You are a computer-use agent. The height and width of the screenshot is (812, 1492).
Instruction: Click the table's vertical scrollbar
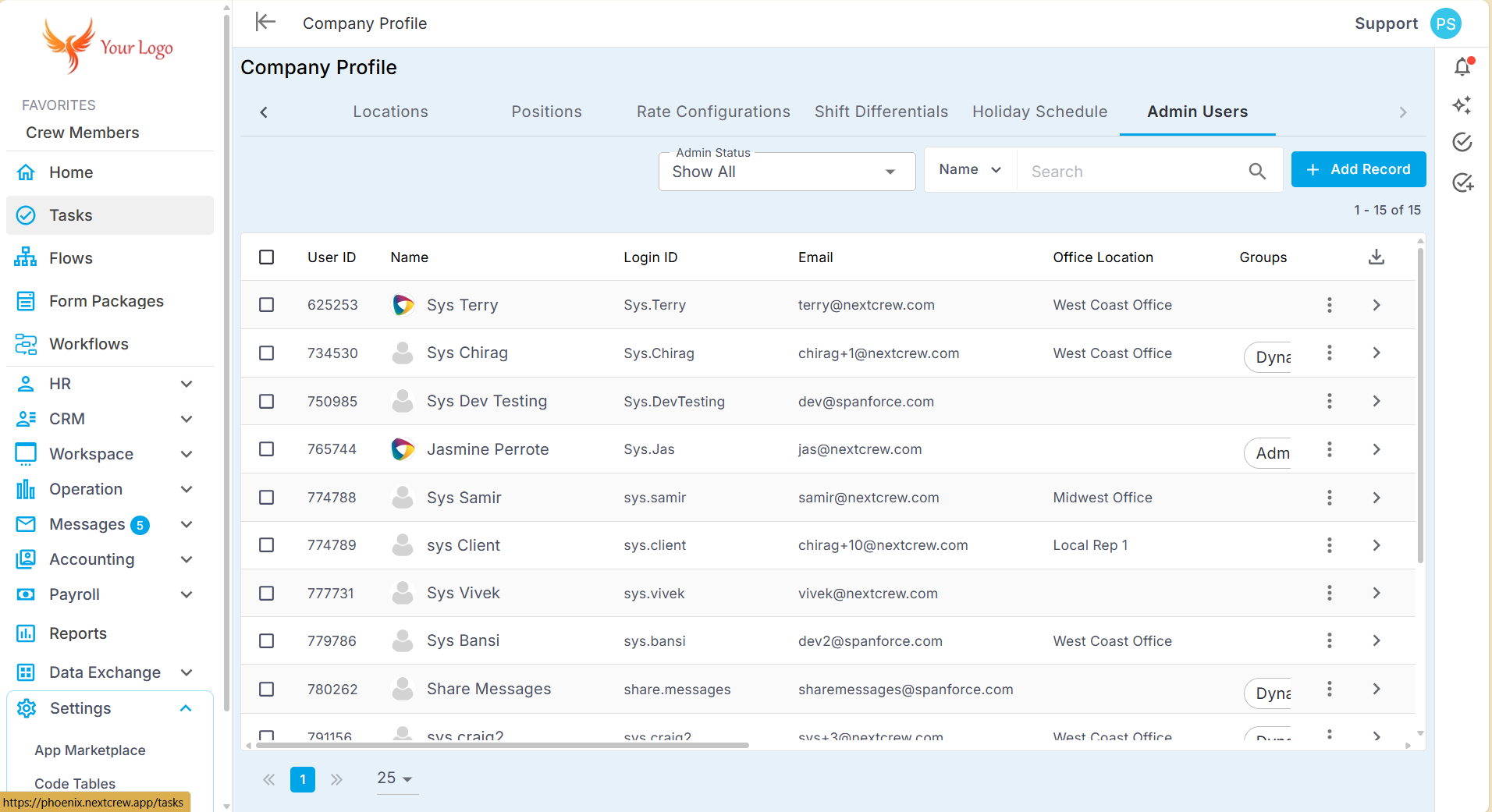pyautogui.click(x=1420, y=405)
